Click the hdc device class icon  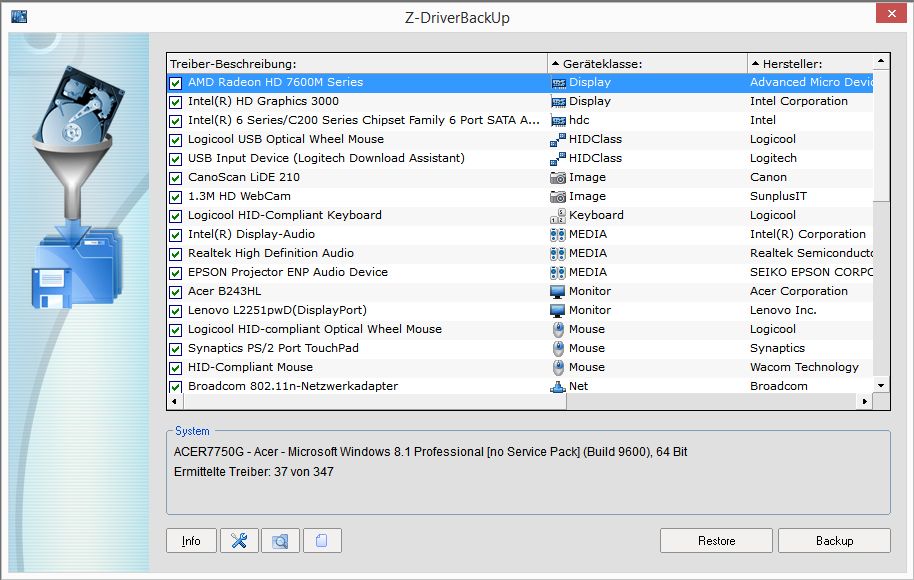[558, 121]
